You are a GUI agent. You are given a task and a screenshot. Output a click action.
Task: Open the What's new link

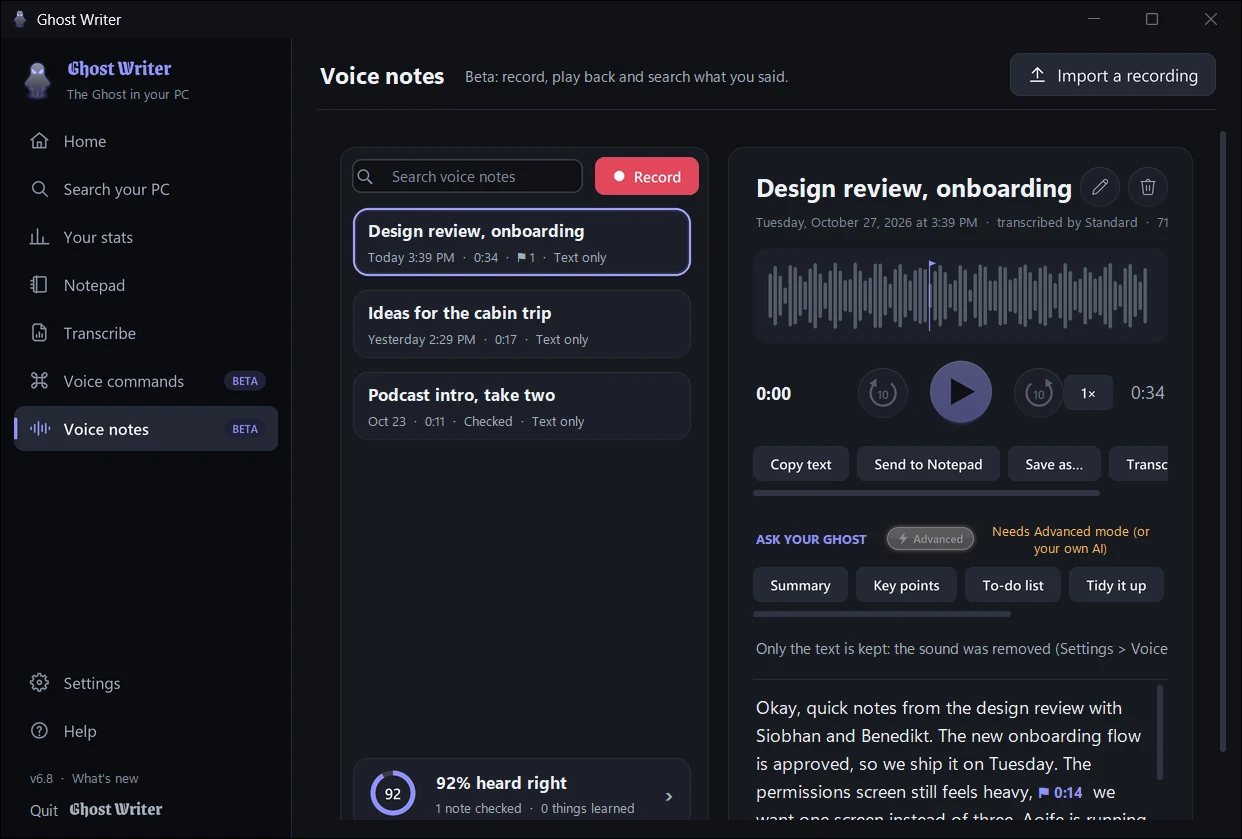coord(105,778)
